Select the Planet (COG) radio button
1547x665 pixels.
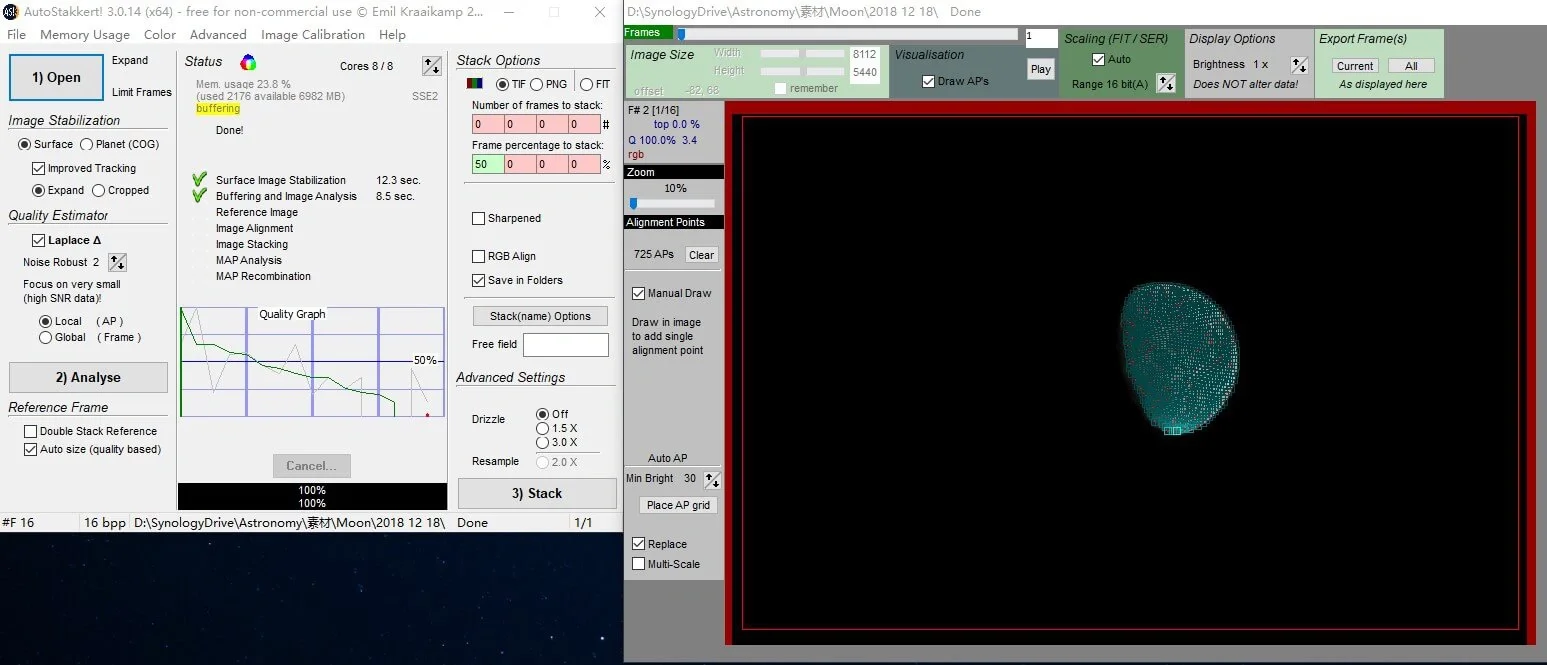tap(87, 144)
